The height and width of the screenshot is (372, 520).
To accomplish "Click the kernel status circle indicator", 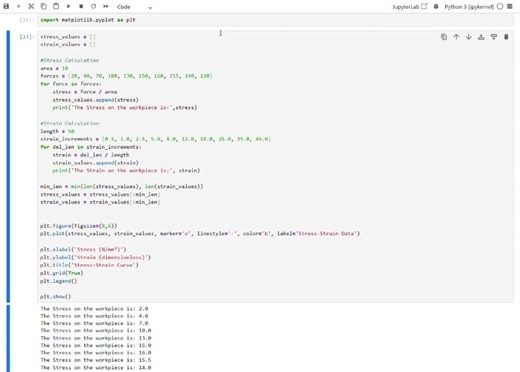I will [500, 6].
